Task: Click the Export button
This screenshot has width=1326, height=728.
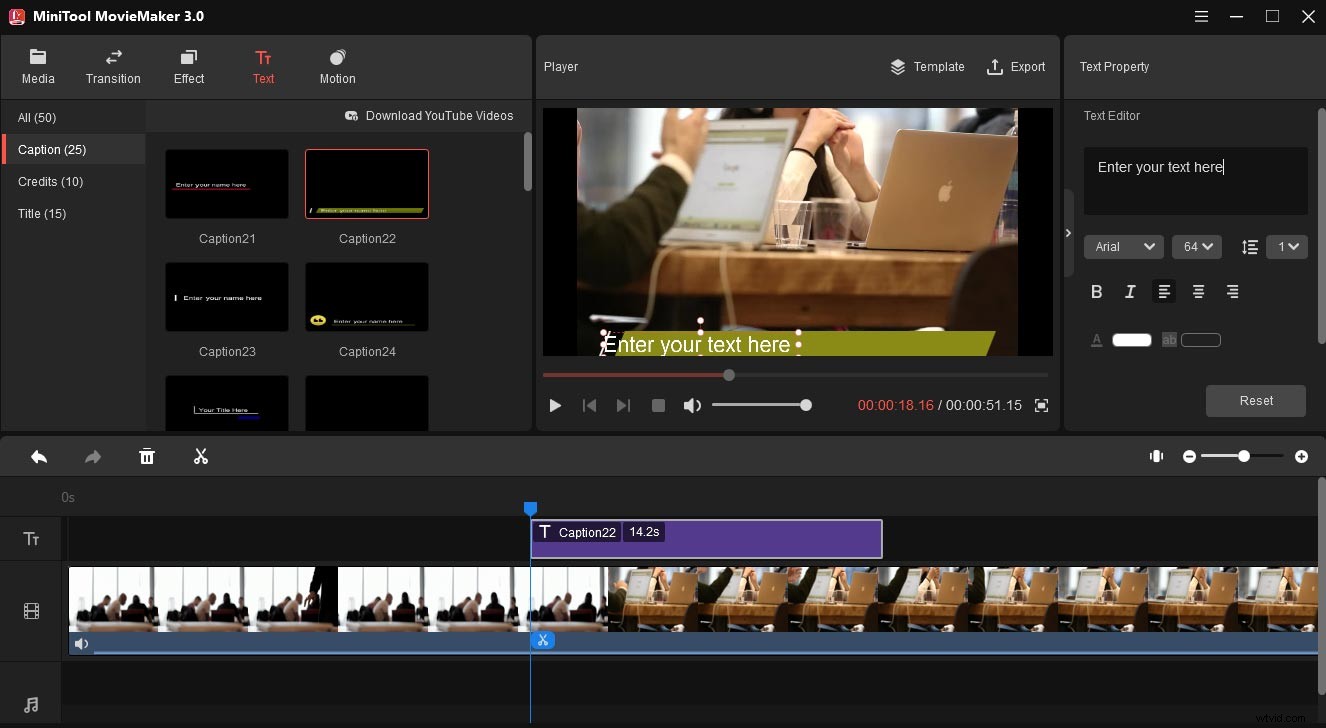Action: tap(1016, 66)
